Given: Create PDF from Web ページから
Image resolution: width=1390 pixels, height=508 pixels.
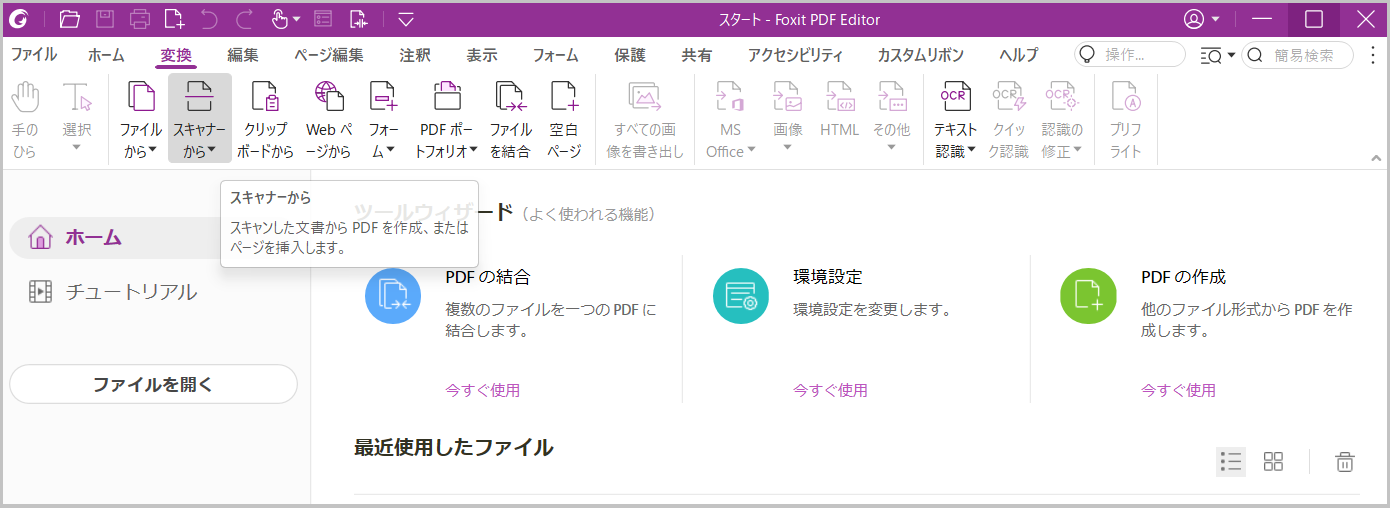Looking at the screenshot, I should coord(328,120).
